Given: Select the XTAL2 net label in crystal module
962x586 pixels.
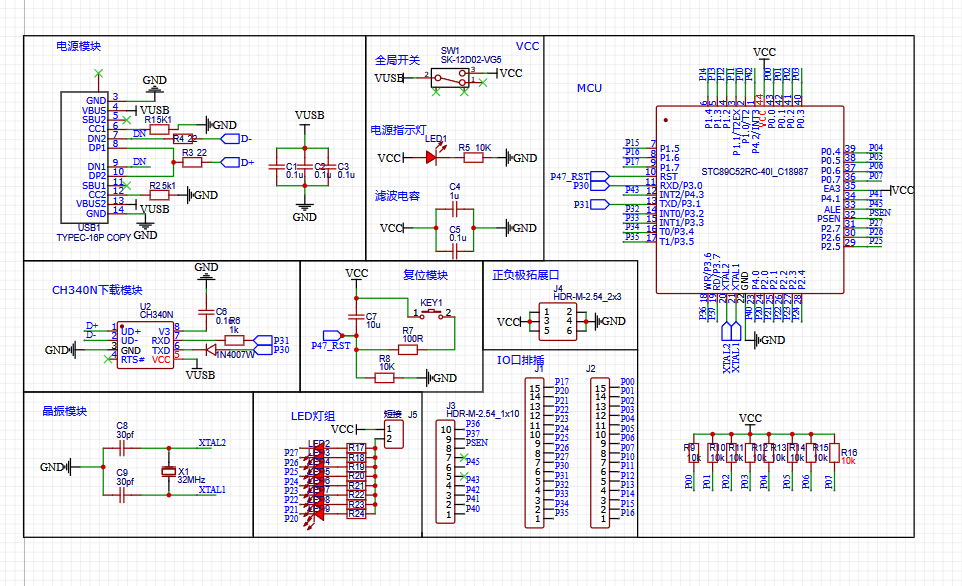Looking at the screenshot, I should coord(212,442).
